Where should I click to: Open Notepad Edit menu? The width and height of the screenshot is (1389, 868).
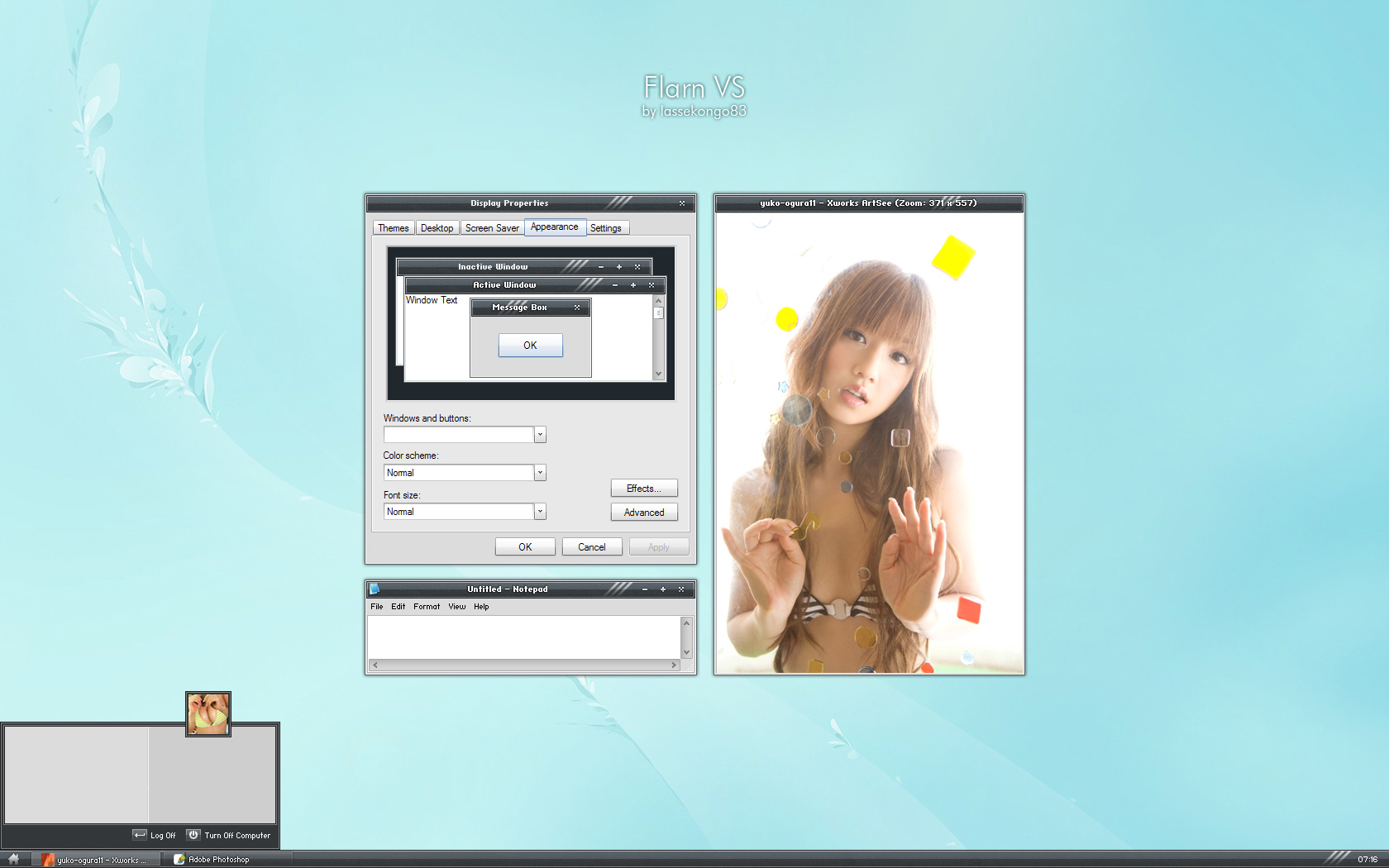click(x=399, y=607)
